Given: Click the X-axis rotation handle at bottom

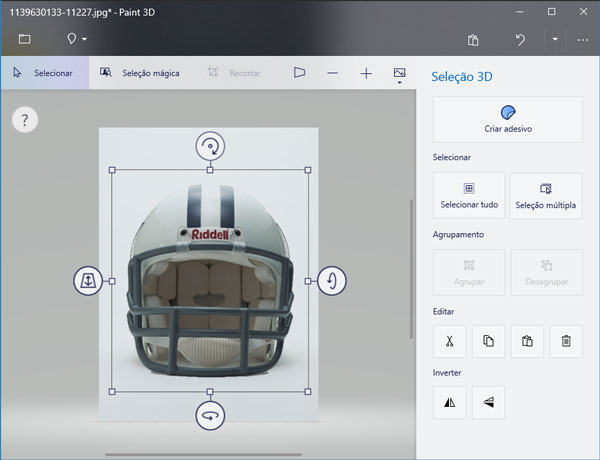Looking at the screenshot, I should pyautogui.click(x=210, y=416).
